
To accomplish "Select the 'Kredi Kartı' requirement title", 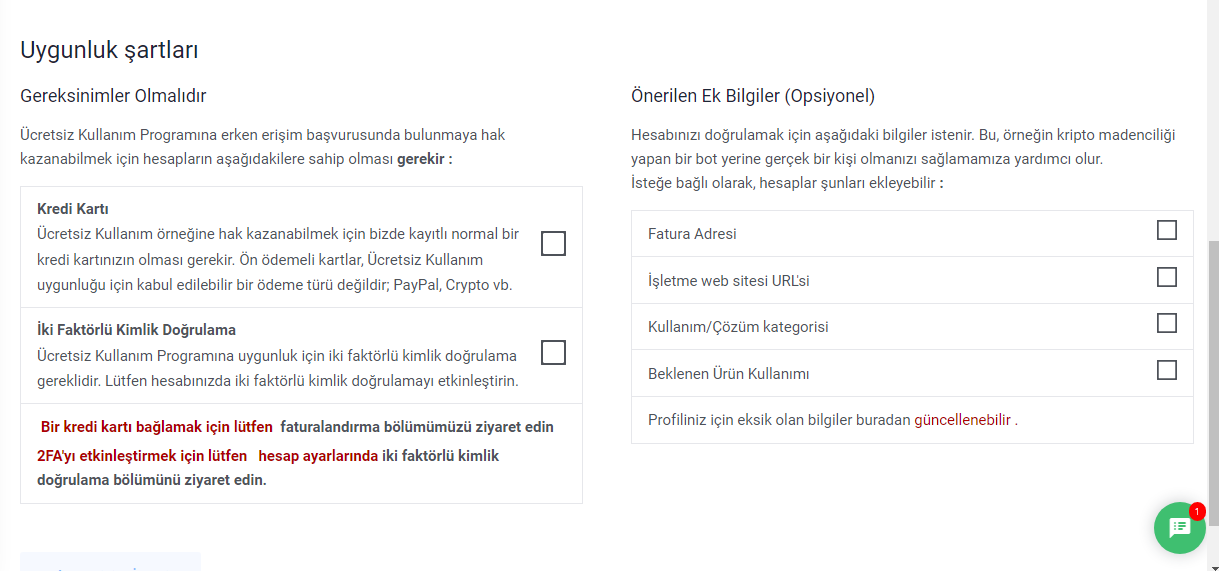I will pyautogui.click(x=73, y=209).
